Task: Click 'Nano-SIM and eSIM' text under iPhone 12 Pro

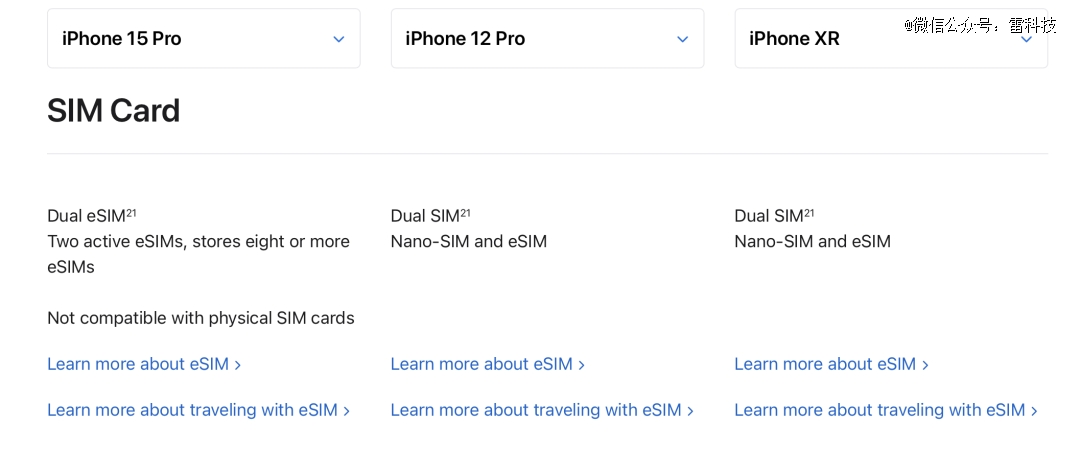Action: [468, 242]
